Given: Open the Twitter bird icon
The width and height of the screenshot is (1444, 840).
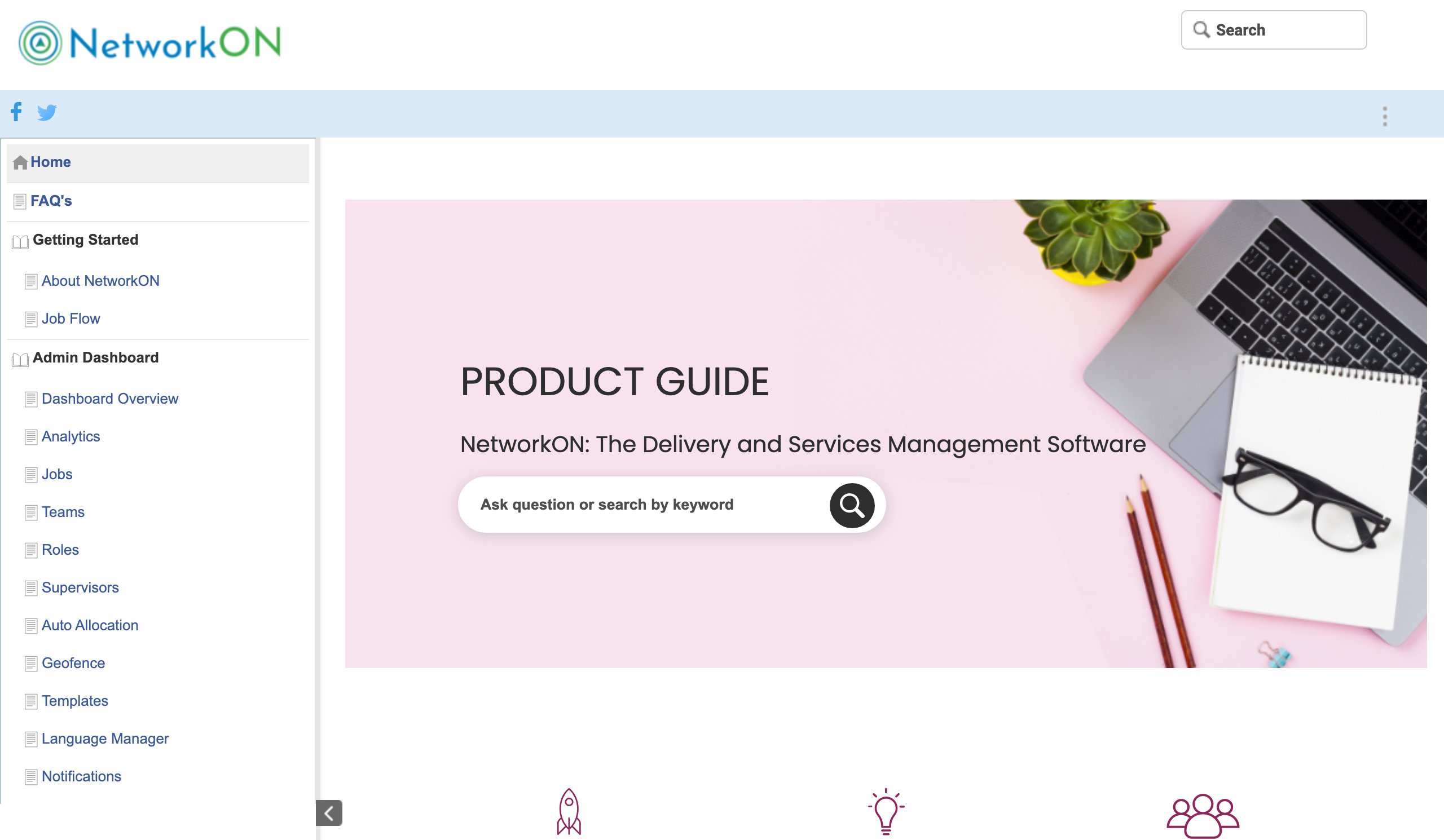Looking at the screenshot, I should point(47,112).
